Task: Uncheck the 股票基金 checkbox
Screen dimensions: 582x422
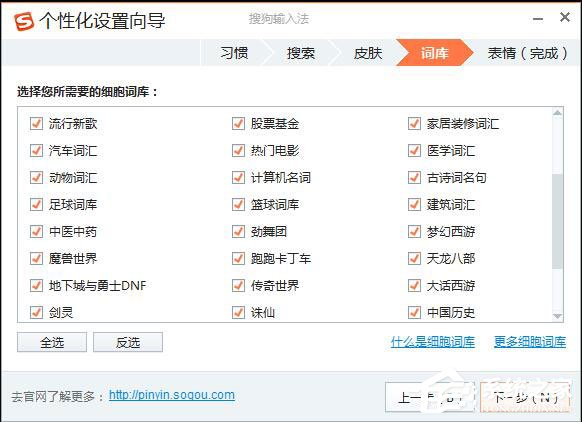Action: pos(238,124)
